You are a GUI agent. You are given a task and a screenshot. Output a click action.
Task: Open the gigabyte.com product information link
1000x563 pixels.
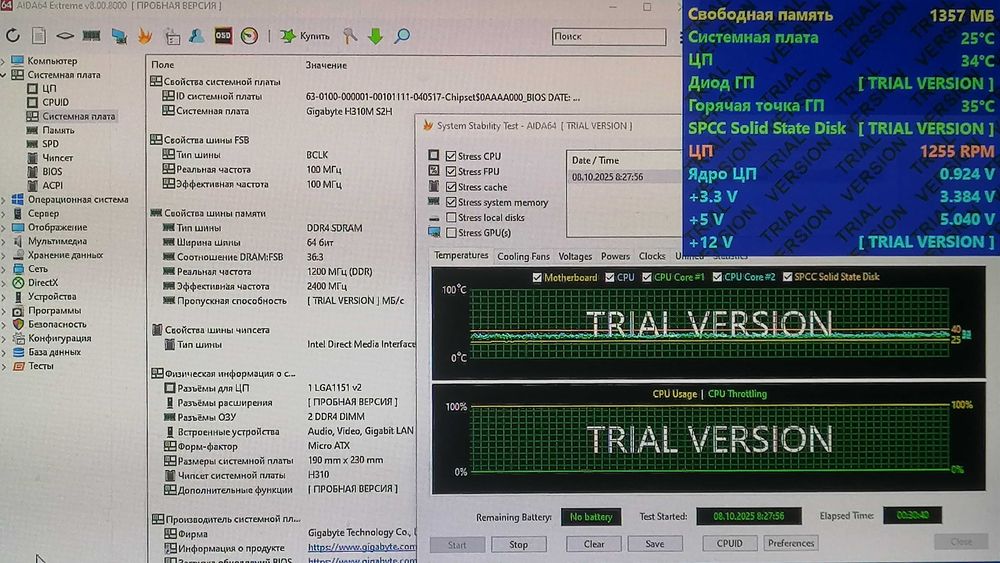coord(362,547)
